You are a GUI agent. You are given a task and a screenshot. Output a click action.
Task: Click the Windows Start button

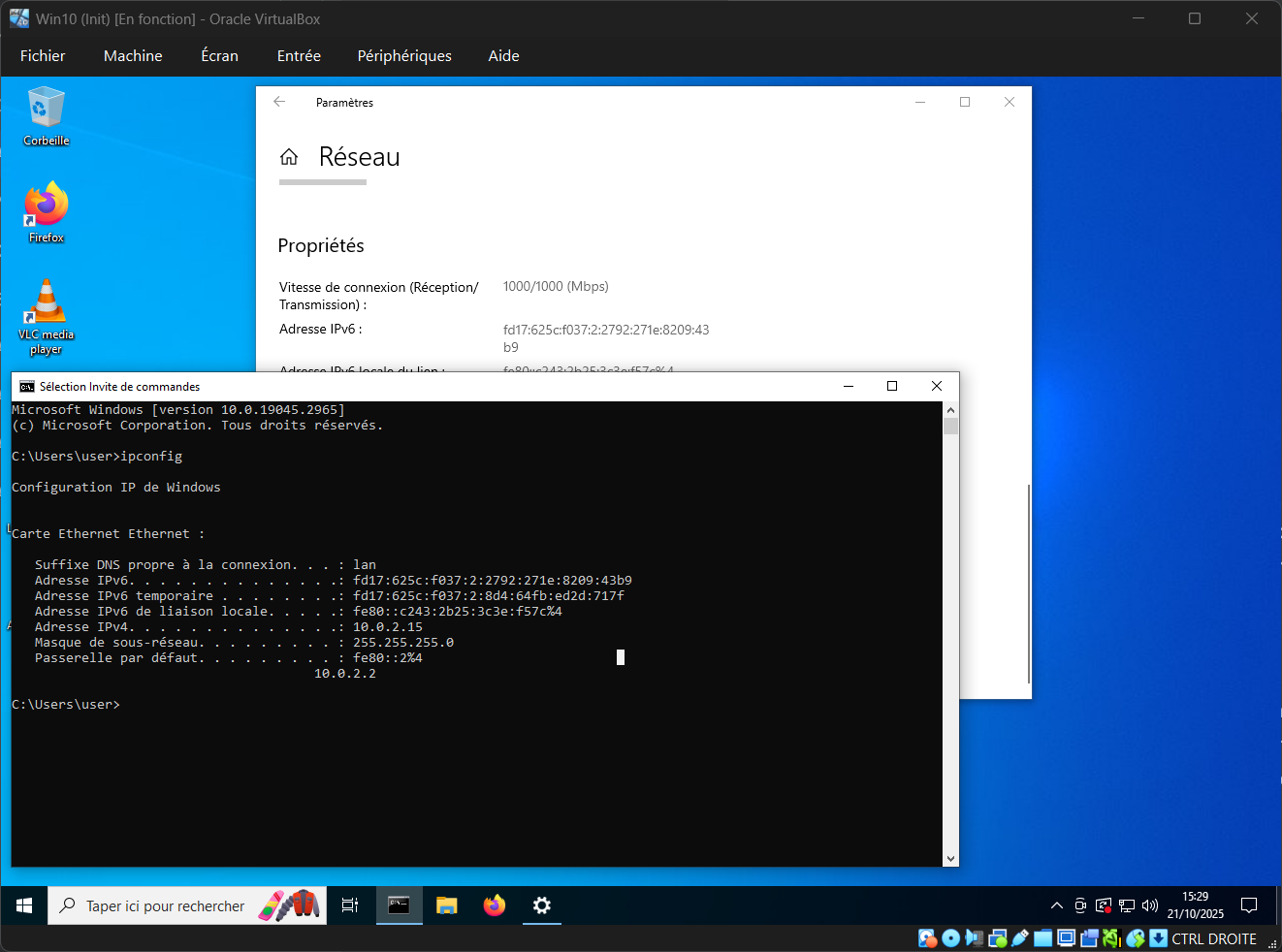point(24,905)
